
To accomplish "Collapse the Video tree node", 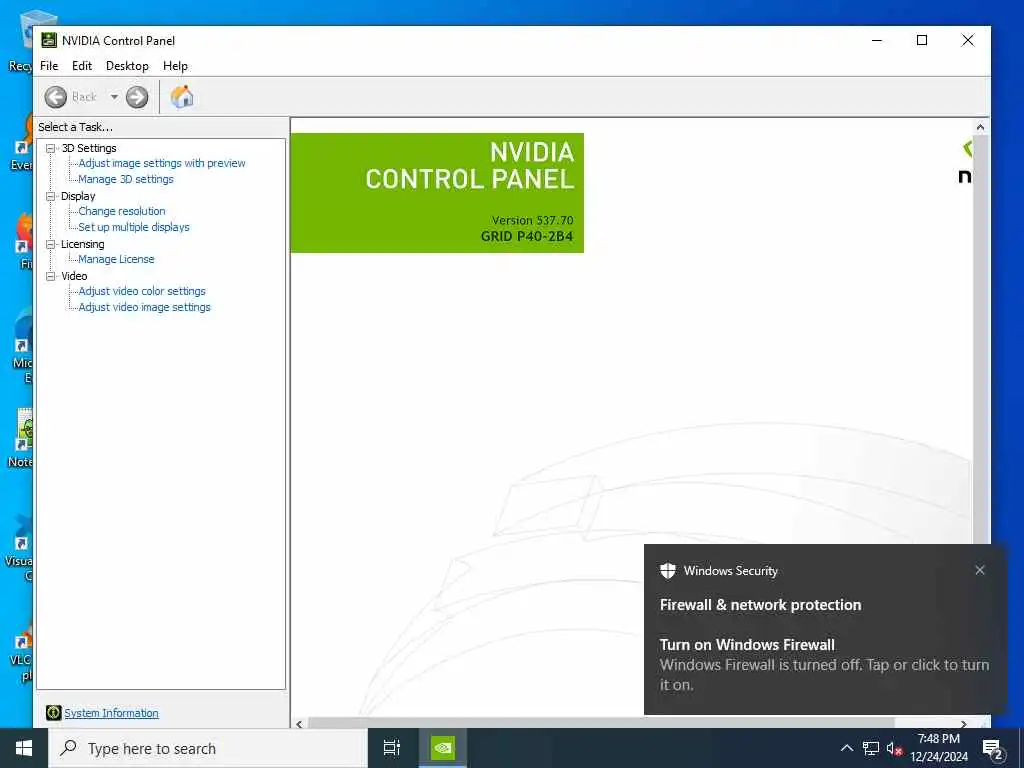I will [50, 276].
